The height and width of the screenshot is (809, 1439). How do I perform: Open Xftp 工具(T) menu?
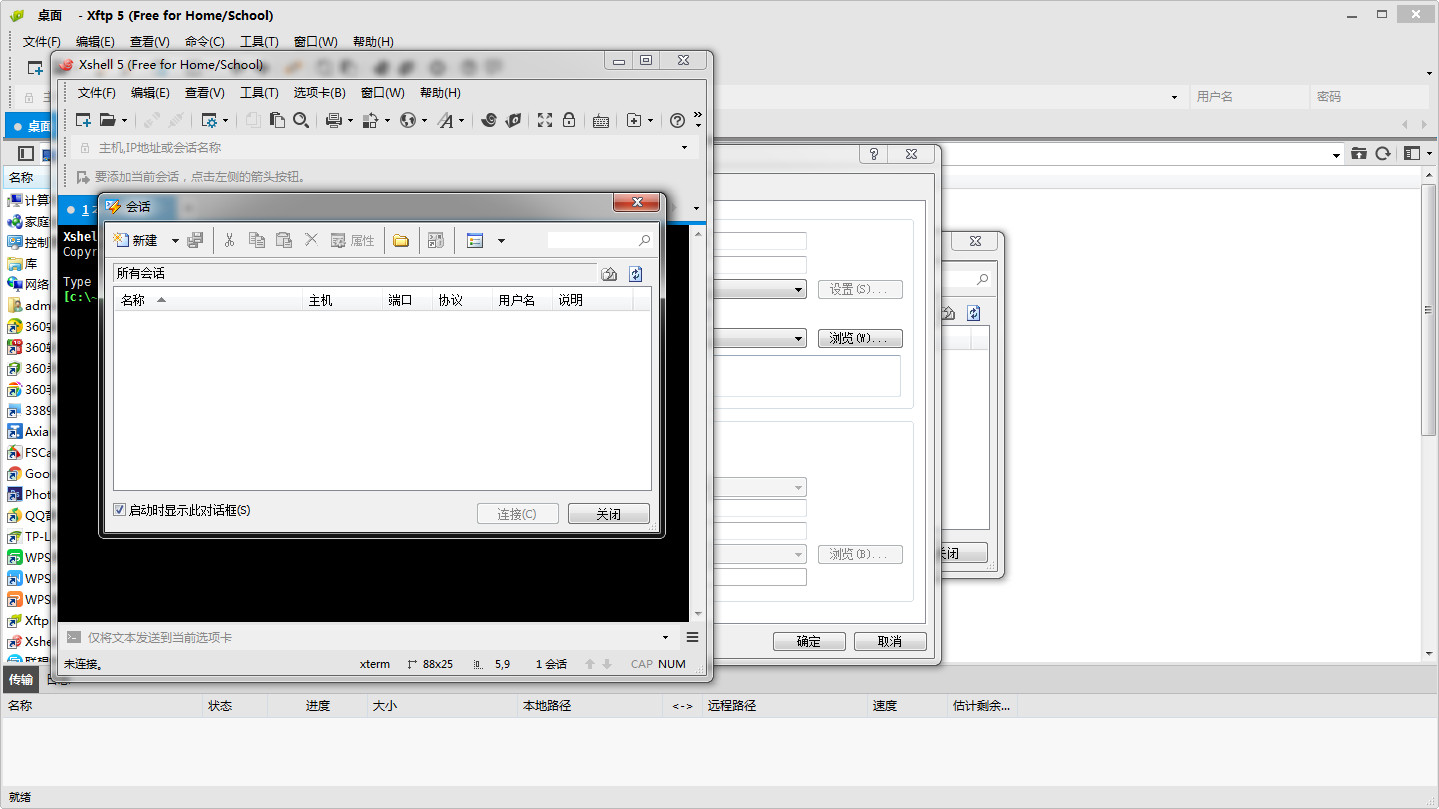point(259,42)
